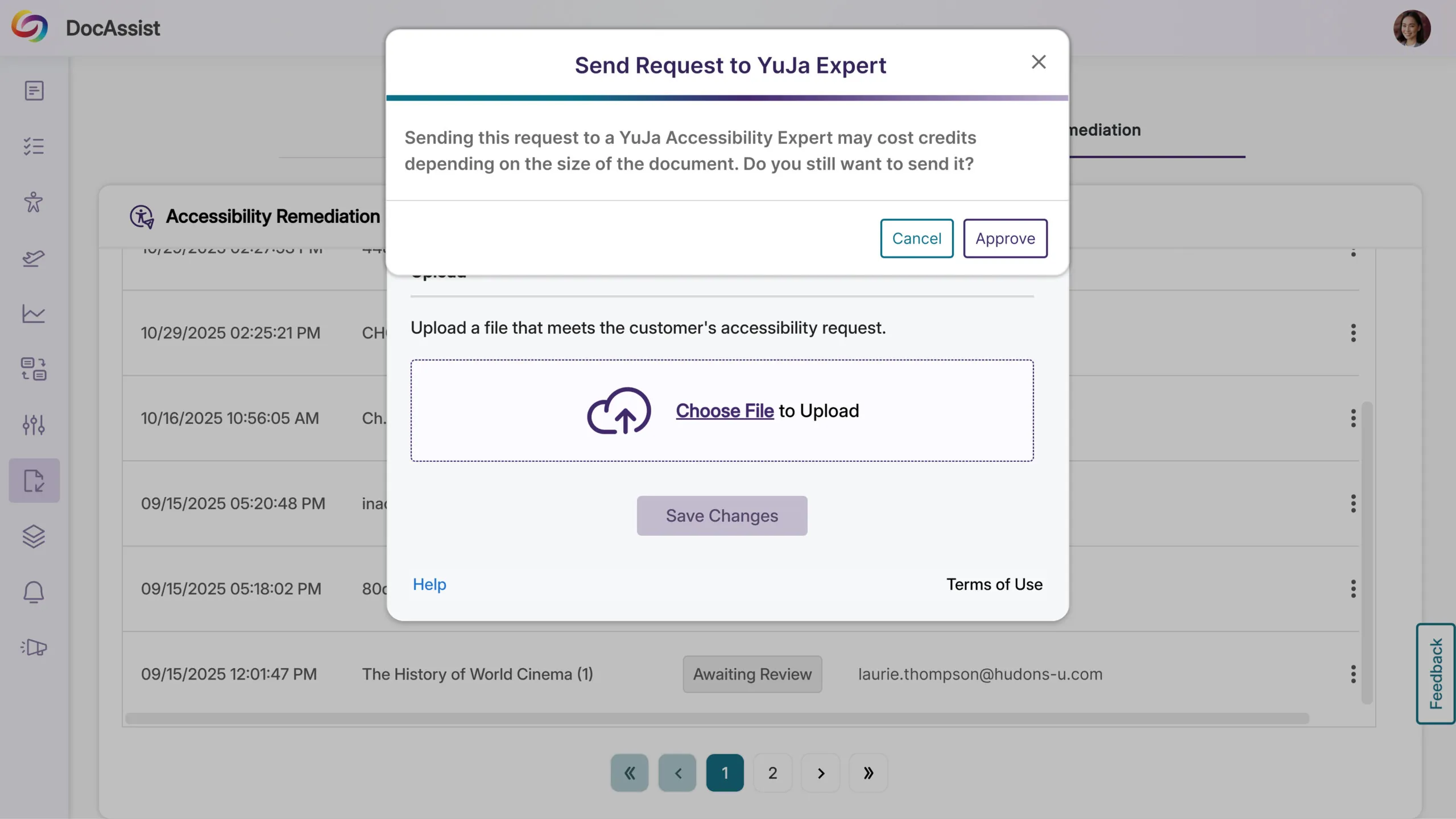Select the paper plane send sidebar icon
The width and height of the screenshot is (1456, 819).
pos(34,258)
